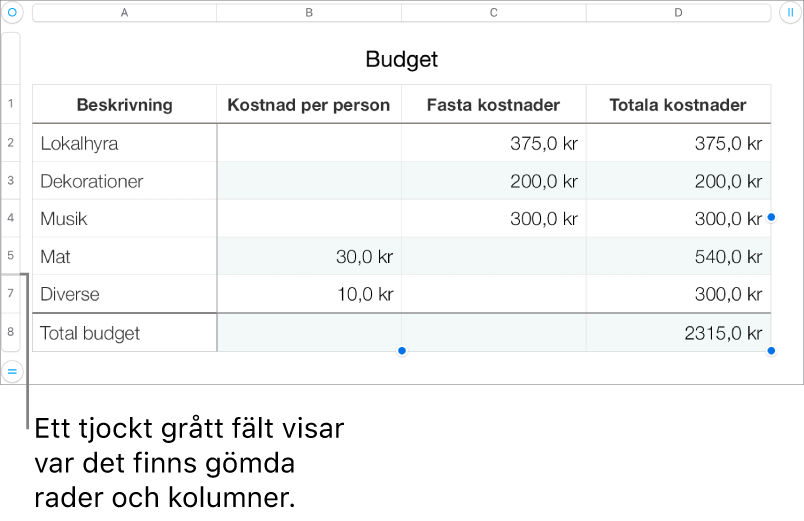This screenshot has width=804, height=521.
Task: Click the Fasta kostnader header cell
Action: point(494,104)
